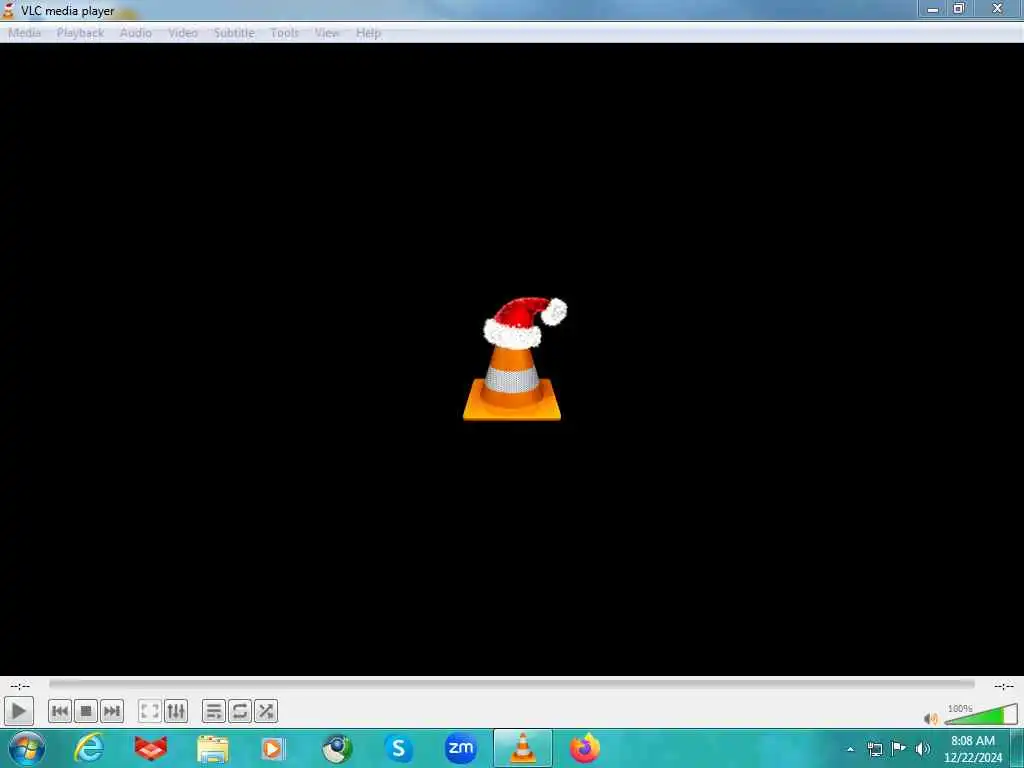Screen dimensions: 1024x768
Task: Launch Internet Explorer from taskbar
Action: 89,748
